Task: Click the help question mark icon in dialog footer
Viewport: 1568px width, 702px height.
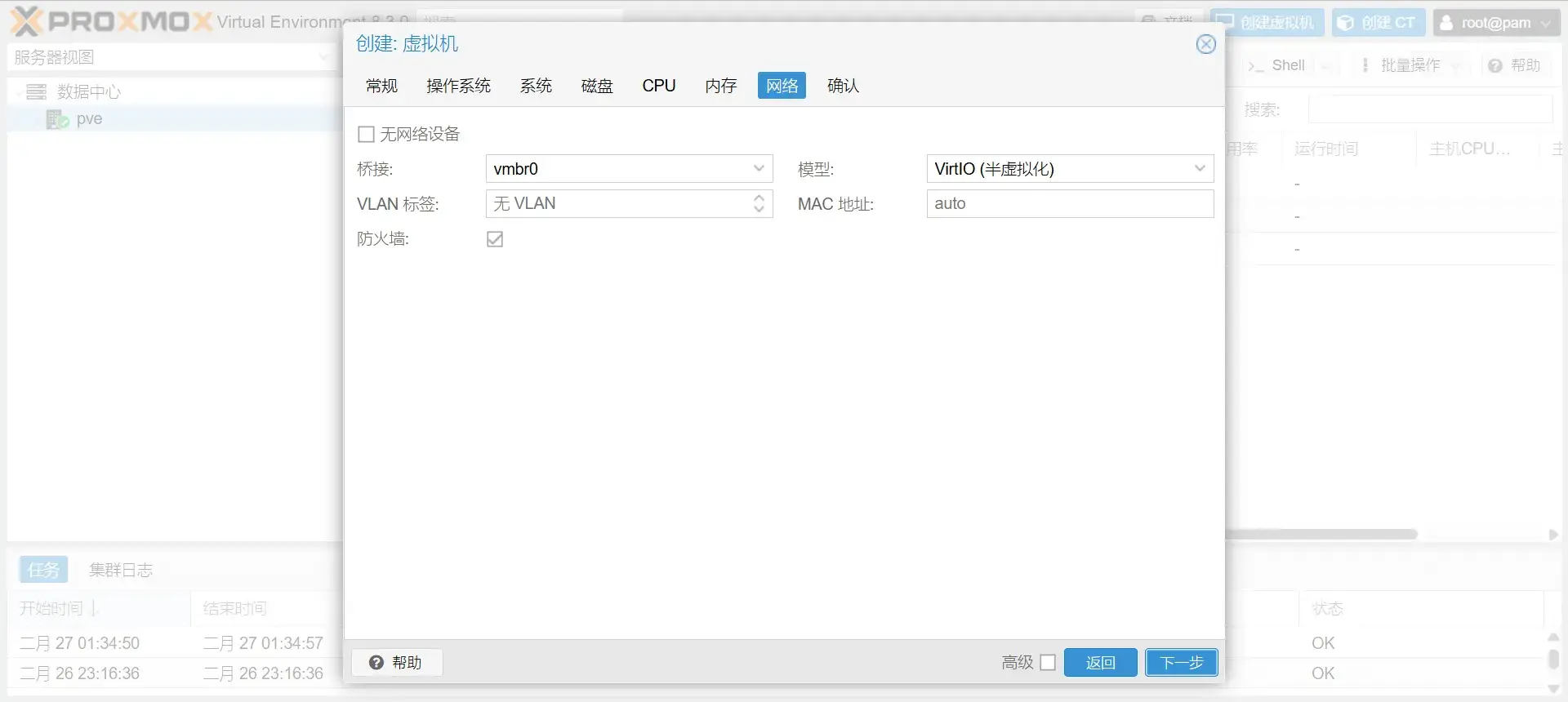Action: tap(376, 663)
